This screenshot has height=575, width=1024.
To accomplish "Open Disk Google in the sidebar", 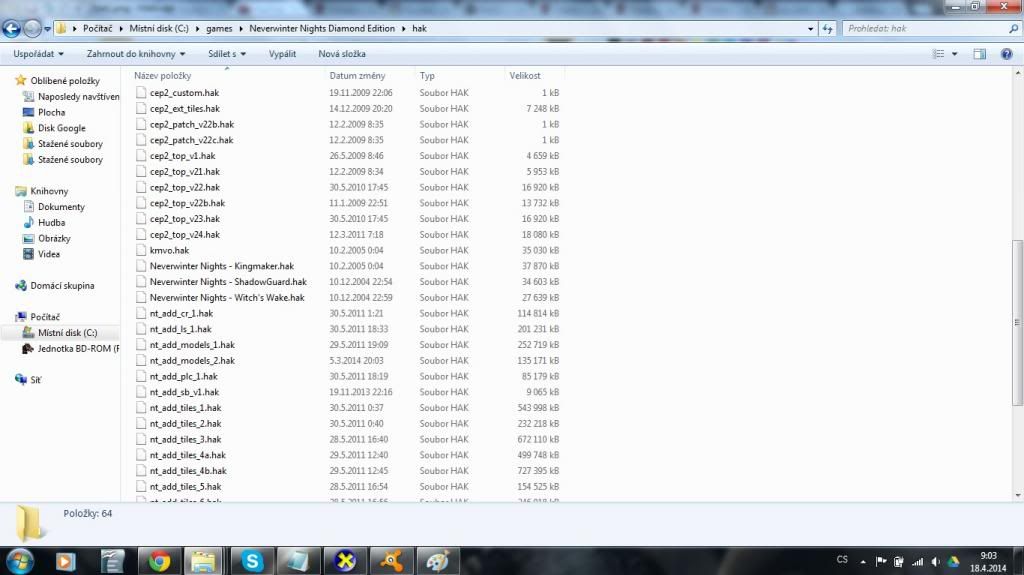I will (x=61, y=128).
